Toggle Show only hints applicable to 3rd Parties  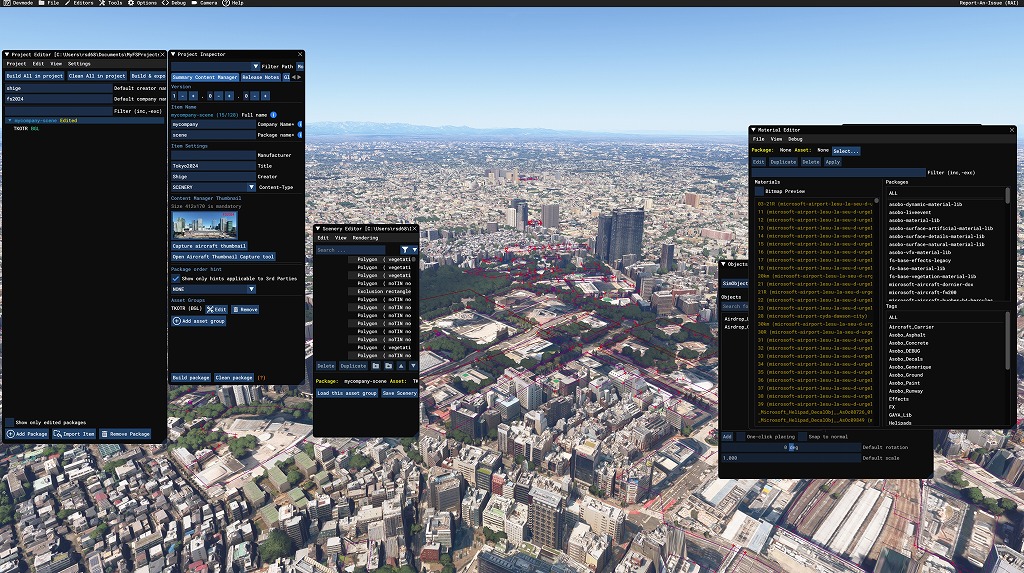coord(175,278)
